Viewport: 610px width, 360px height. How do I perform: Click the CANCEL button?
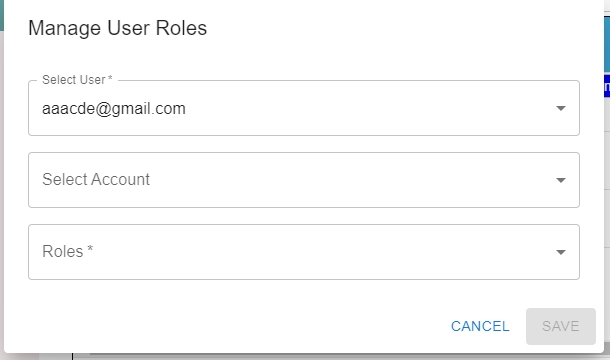pyautogui.click(x=480, y=326)
